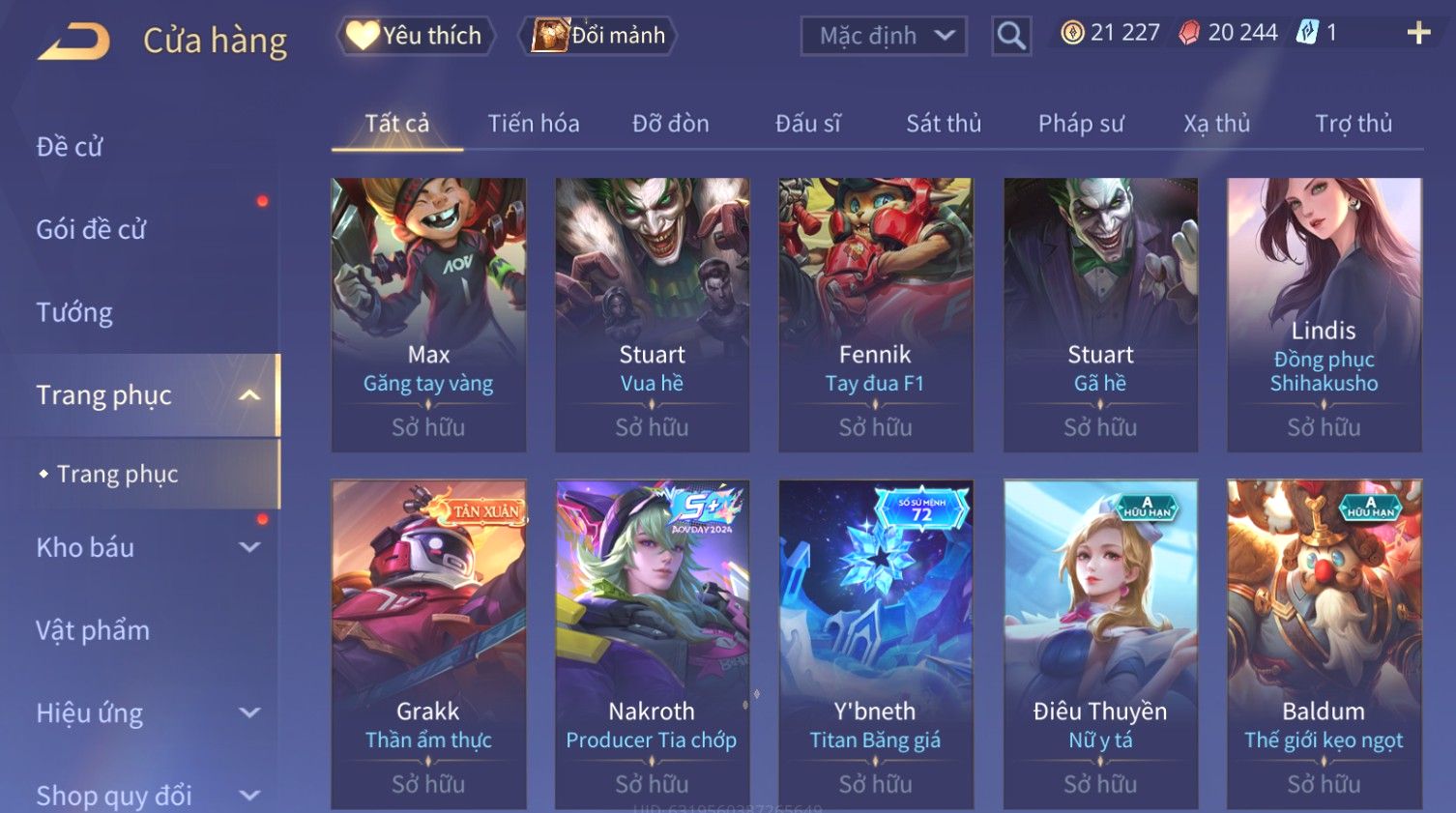Switch to the Tiến hóa tab

pyautogui.click(x=534, y=124)
